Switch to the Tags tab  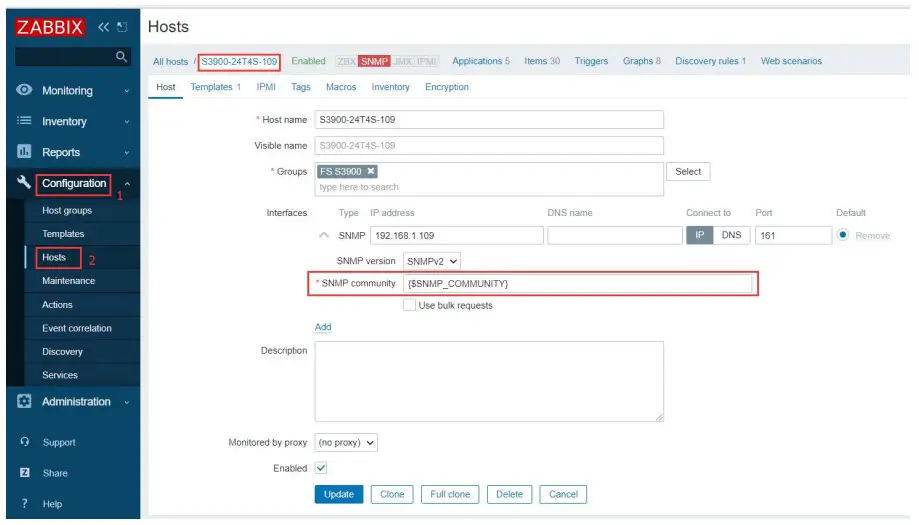click(x=301, y=87)
